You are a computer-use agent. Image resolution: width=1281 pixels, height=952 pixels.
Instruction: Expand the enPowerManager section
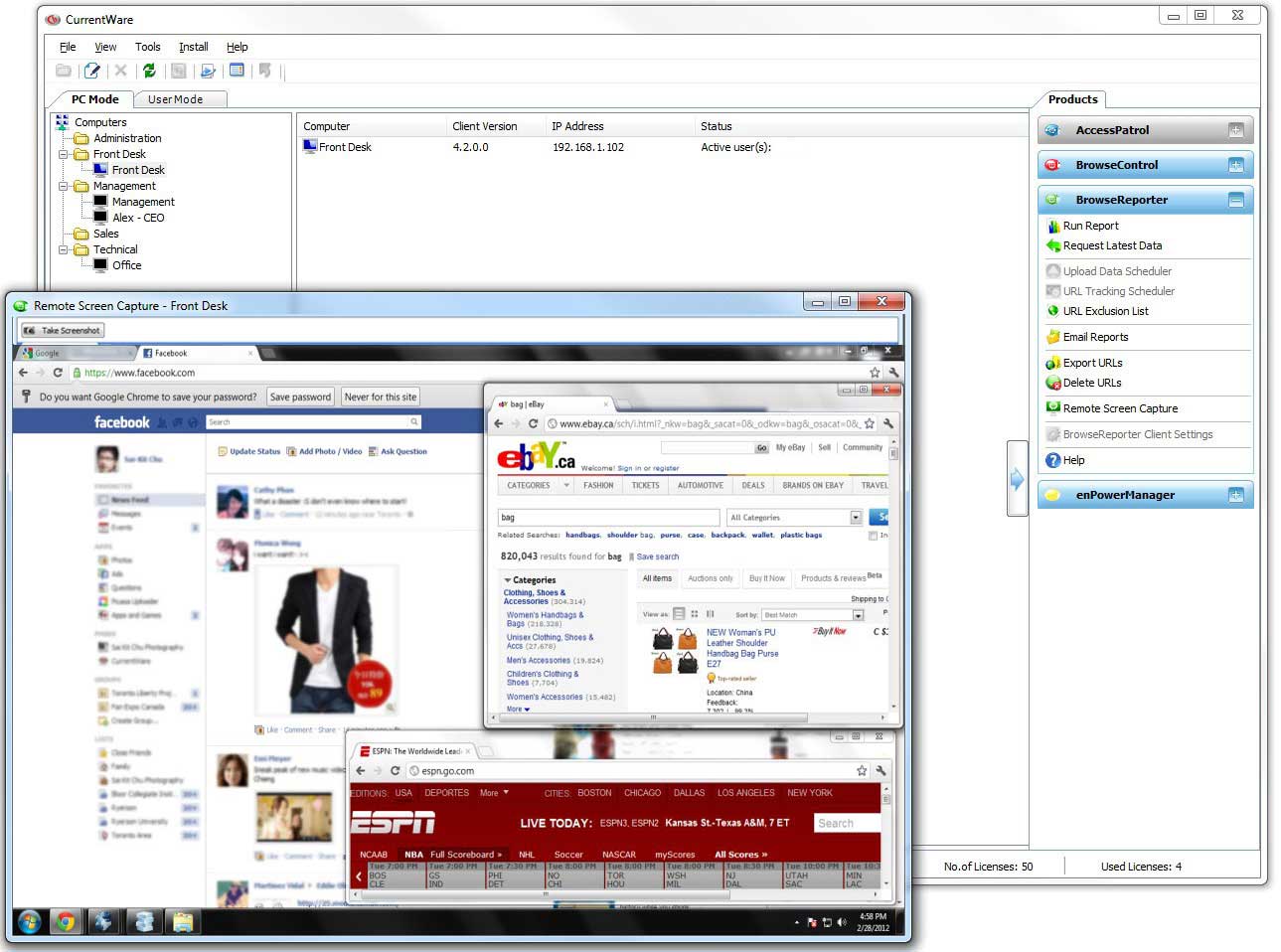(1235, 495)
